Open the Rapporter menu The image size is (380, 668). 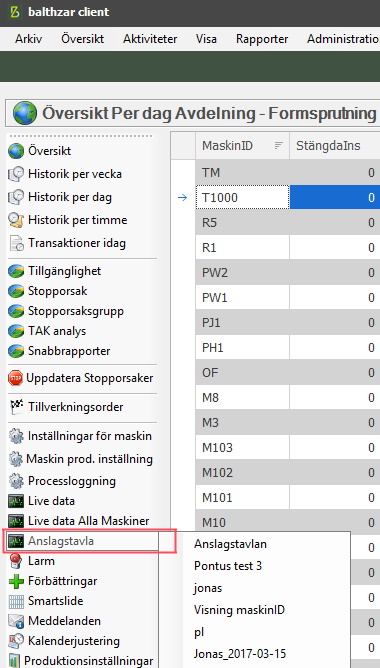[x=262, y=39]
